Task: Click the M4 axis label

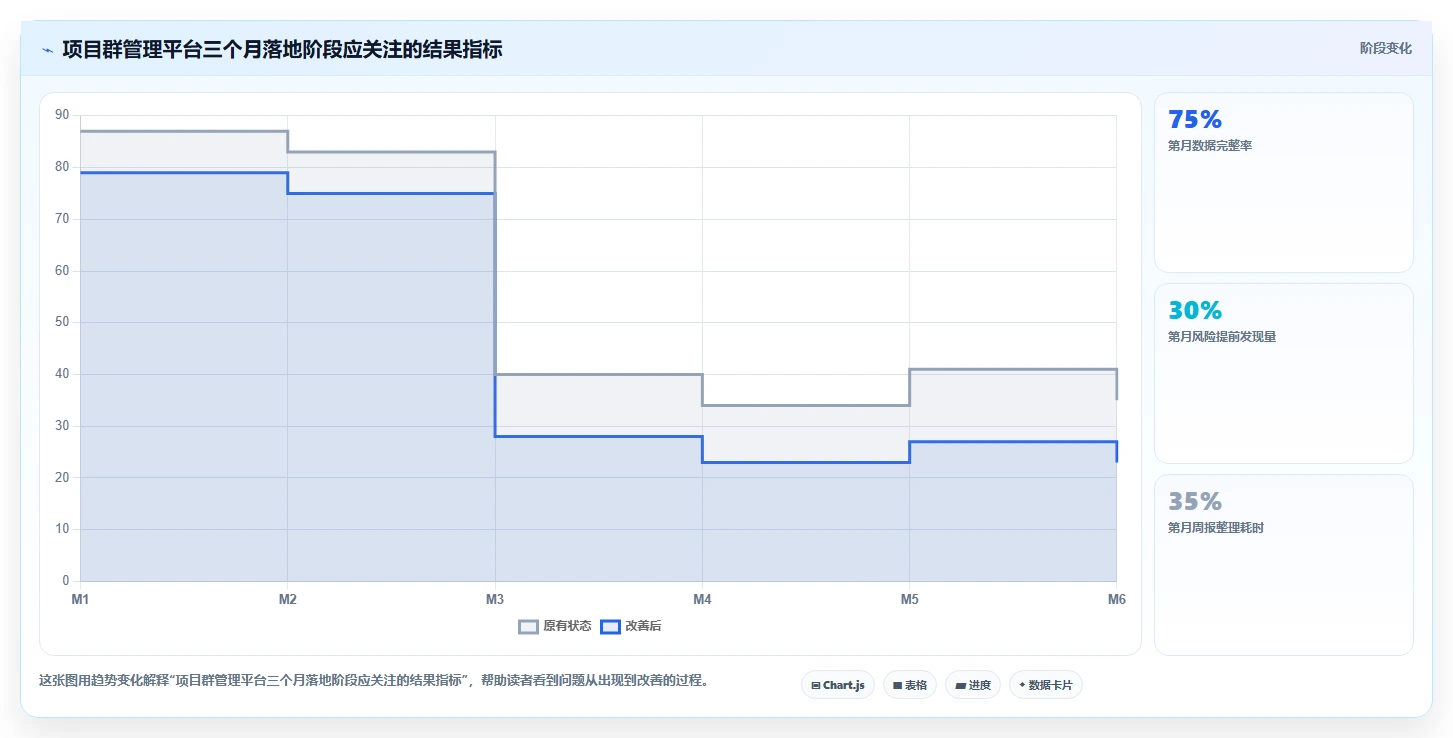Action: point(702,599)
